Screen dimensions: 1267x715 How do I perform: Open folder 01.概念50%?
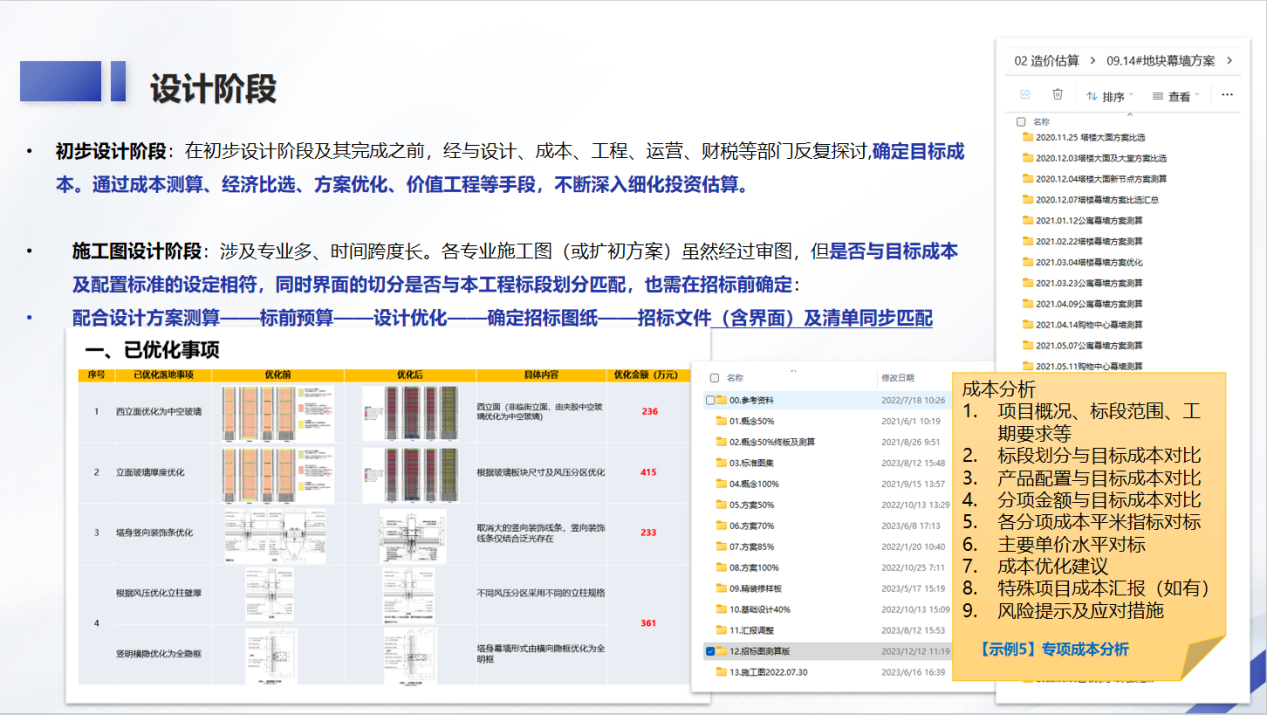(746, 421)
